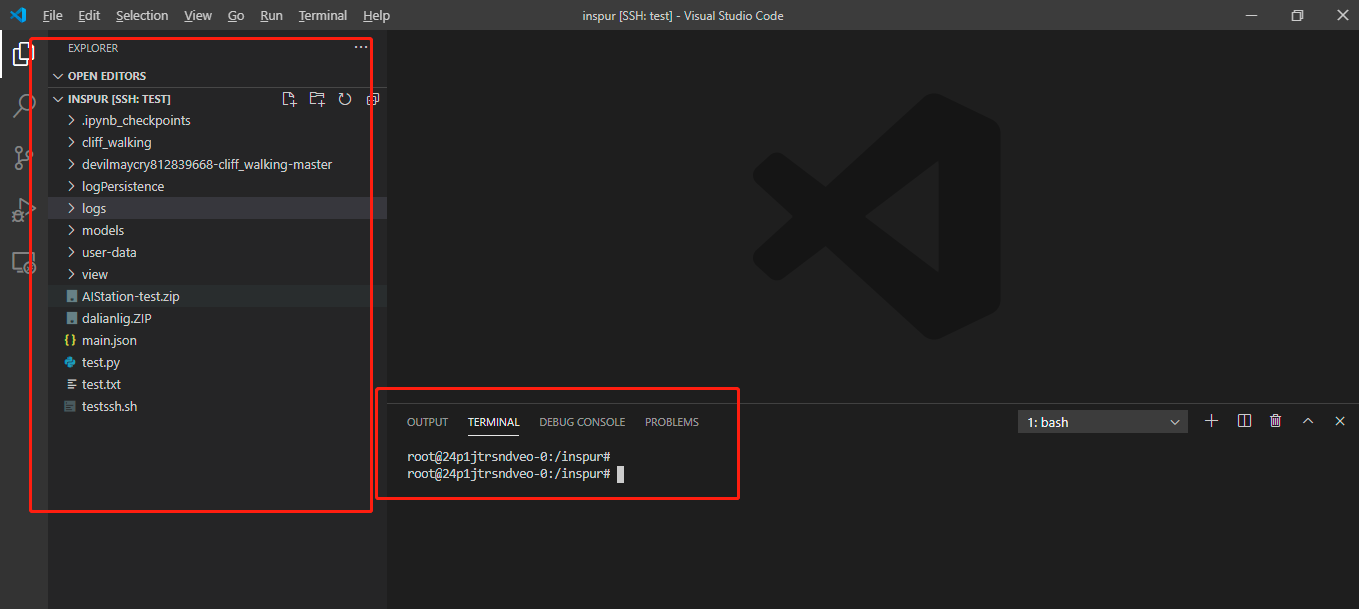Open the Run and Debug view

click(24, 210)
